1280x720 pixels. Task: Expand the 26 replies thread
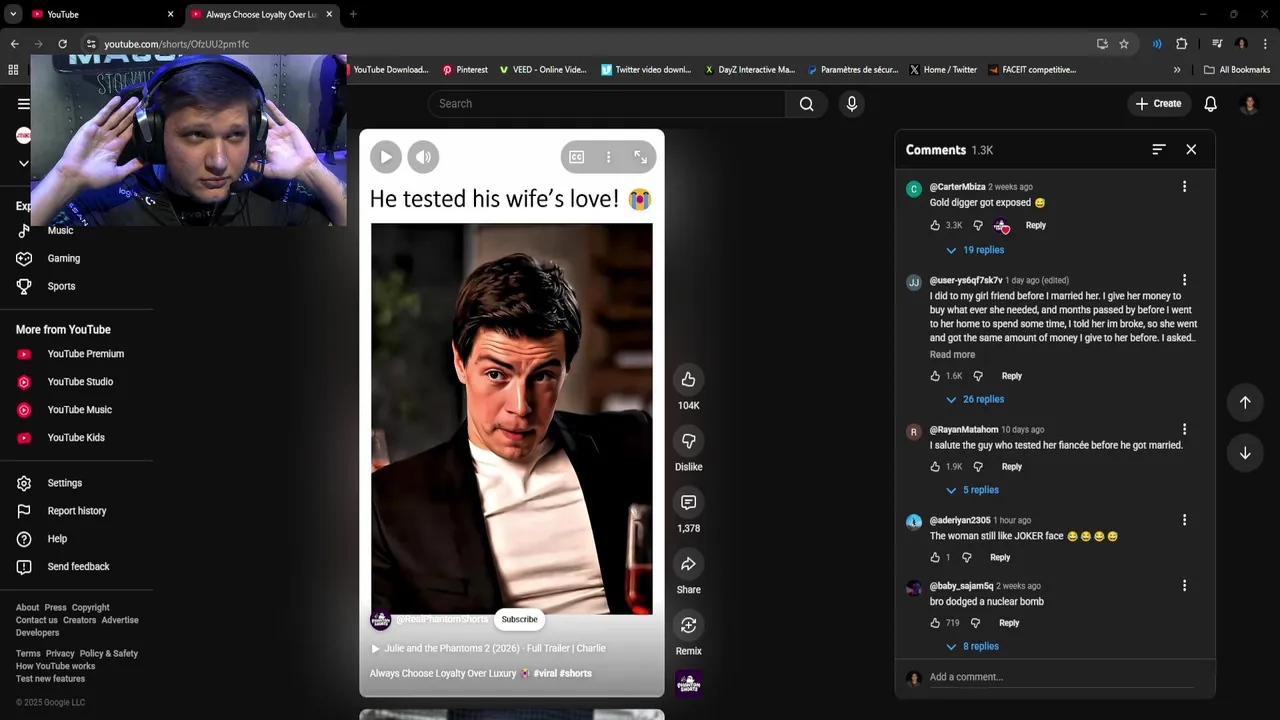coord(975,399)
